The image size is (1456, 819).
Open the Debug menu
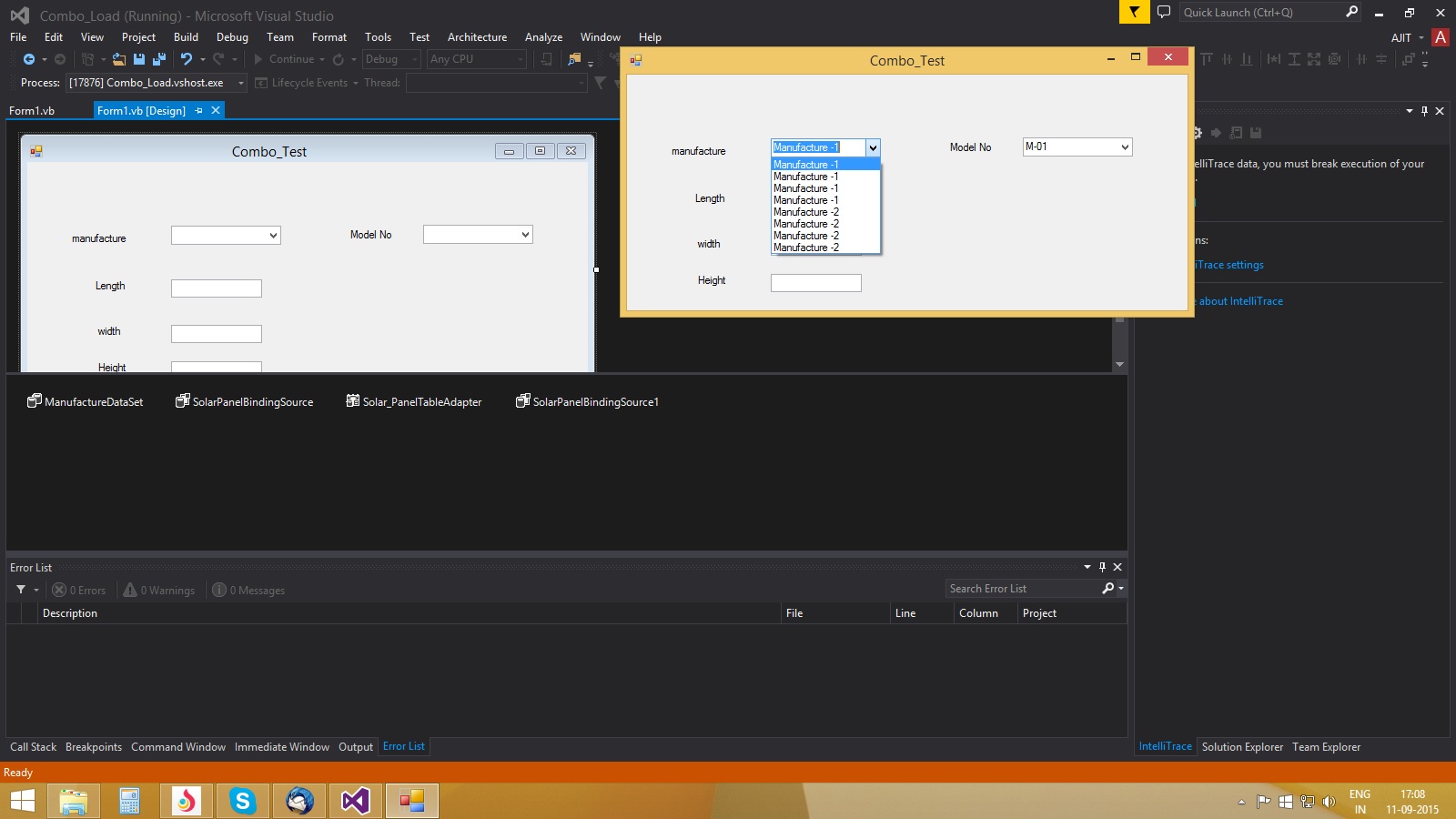[232, 37]
